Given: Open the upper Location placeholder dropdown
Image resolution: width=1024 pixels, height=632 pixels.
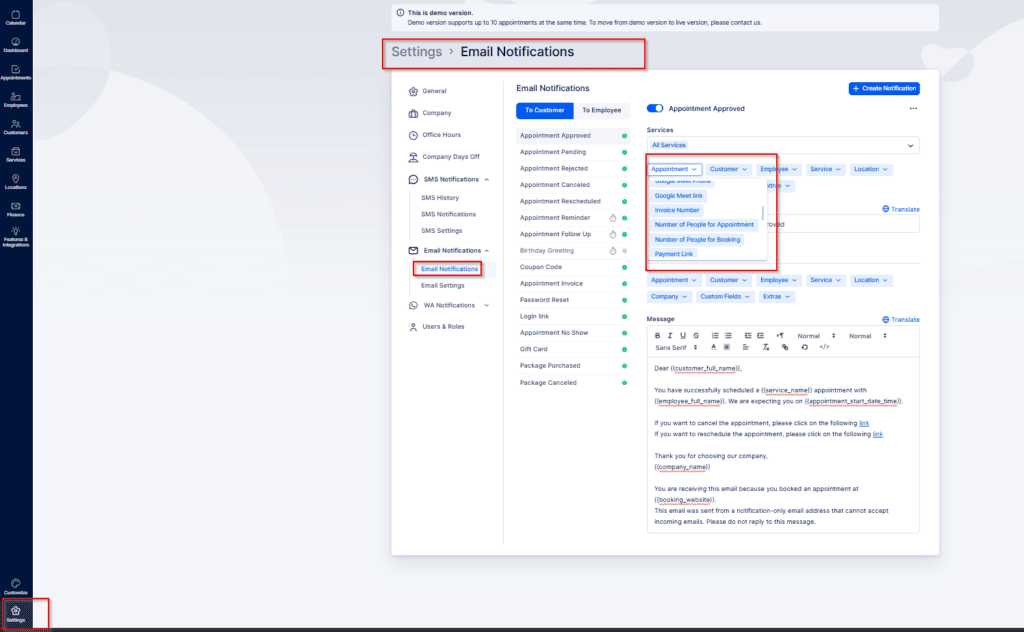Looking at the screenshot, I should point(871,169).
